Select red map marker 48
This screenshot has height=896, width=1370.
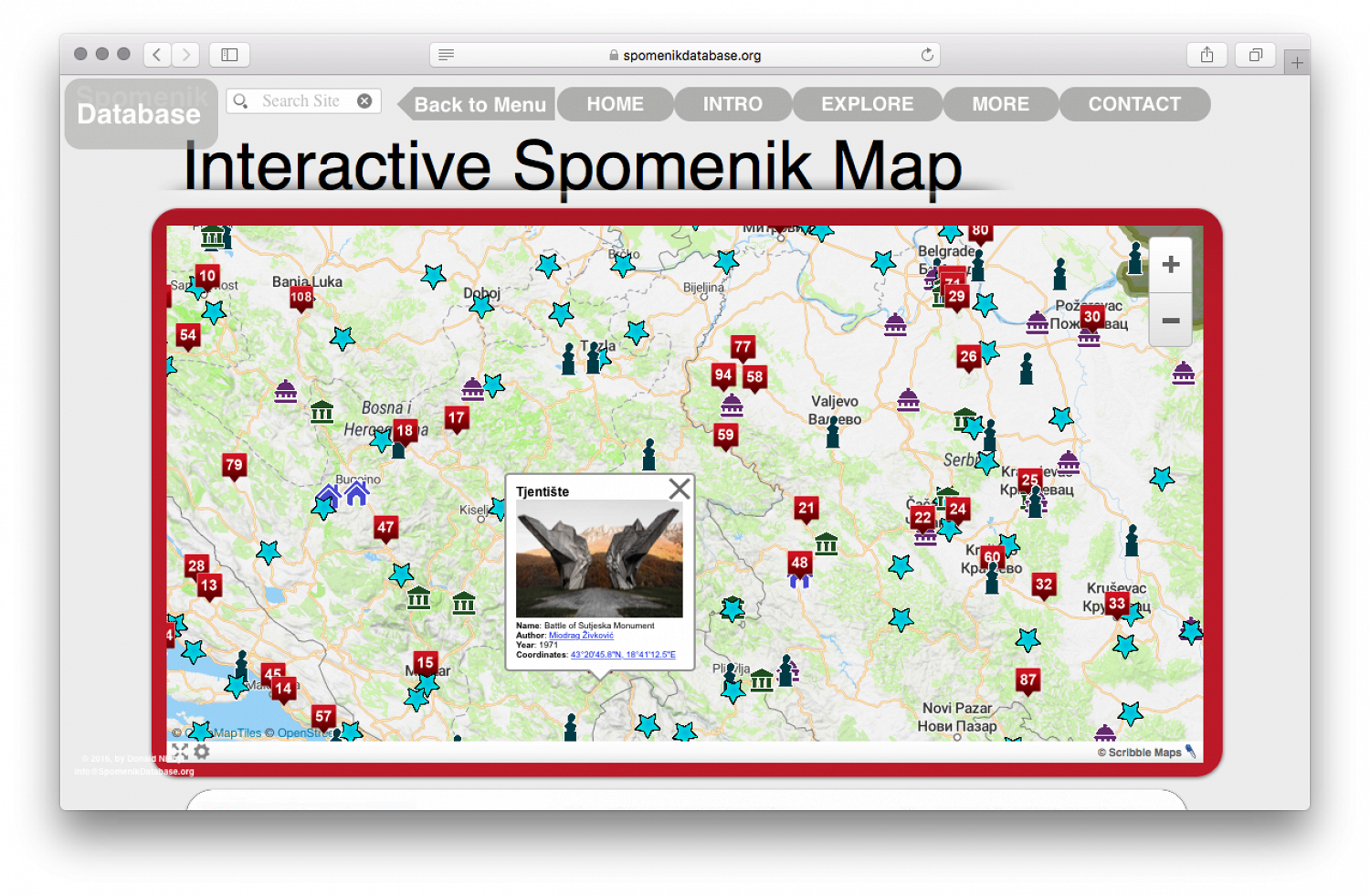tap(800, 564)
